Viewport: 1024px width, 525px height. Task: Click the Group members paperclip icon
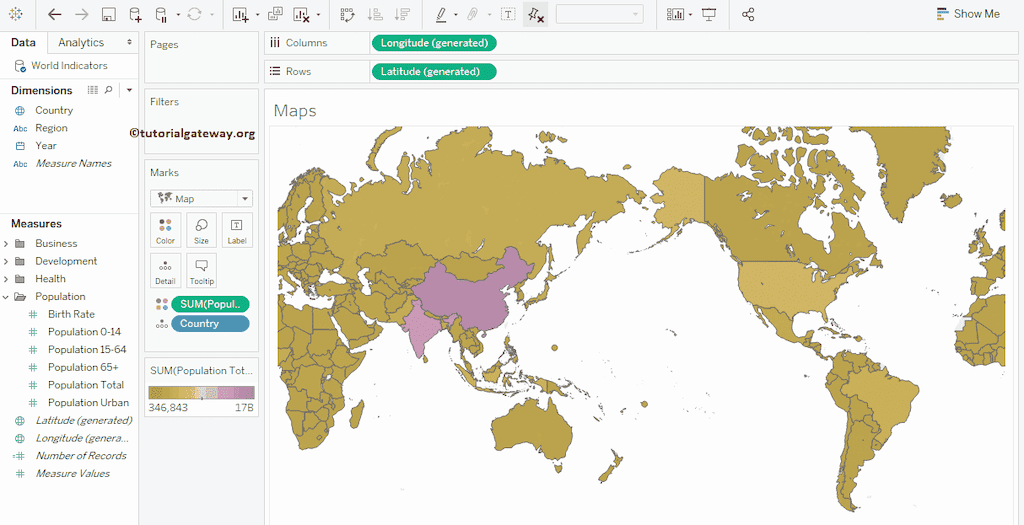coord(474,14)
